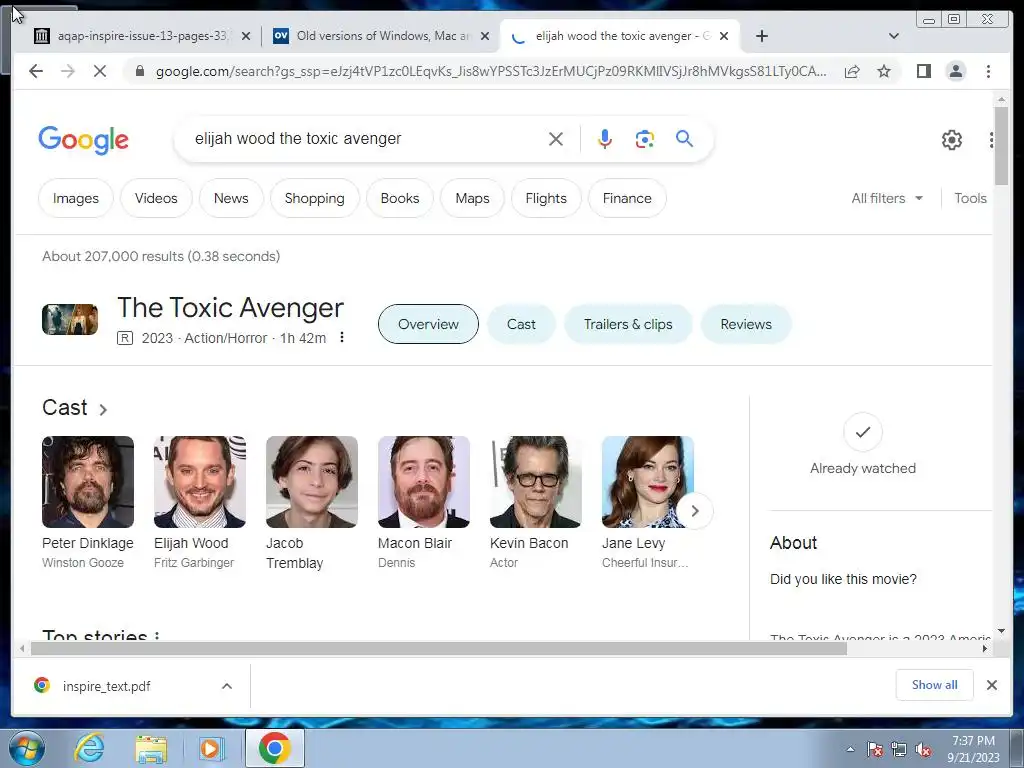Filter results by Finance
Screen dimensions: 1024x768
[x=627, y=199]
